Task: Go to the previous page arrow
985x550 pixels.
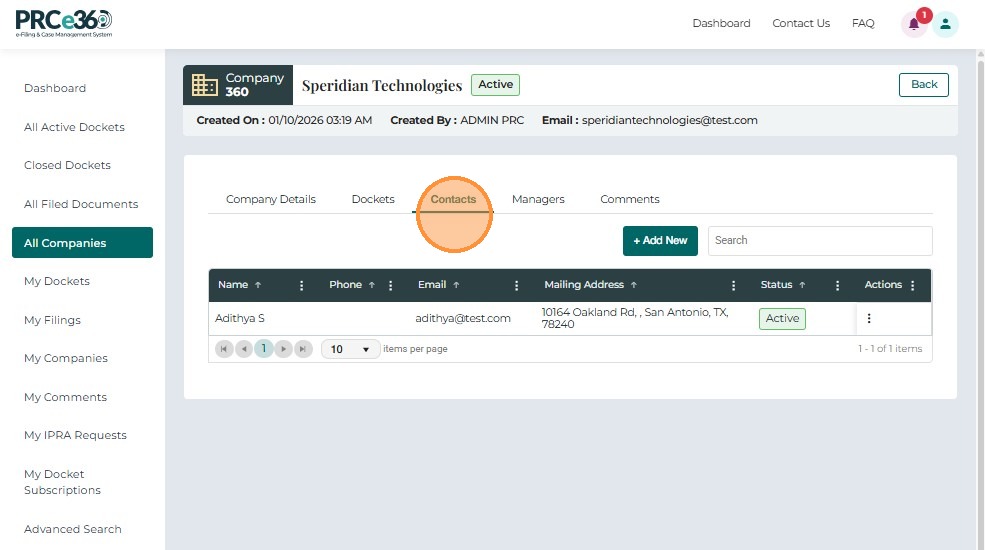Action: 244,349
